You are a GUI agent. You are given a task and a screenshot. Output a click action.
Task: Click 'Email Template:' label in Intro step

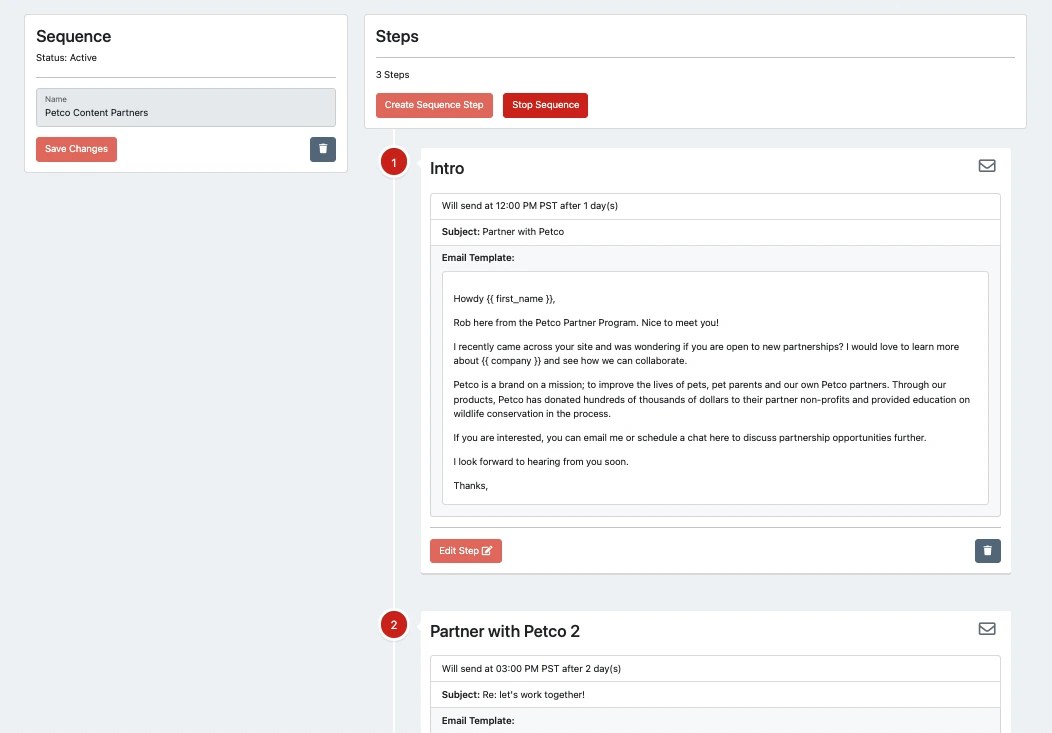tap(478, 258)
